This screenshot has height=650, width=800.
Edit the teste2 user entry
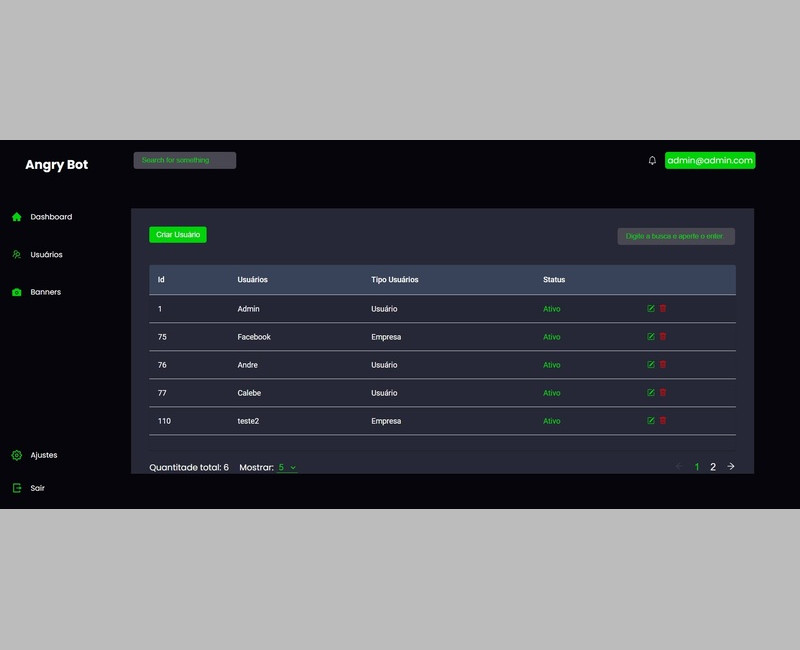point(651,421)
